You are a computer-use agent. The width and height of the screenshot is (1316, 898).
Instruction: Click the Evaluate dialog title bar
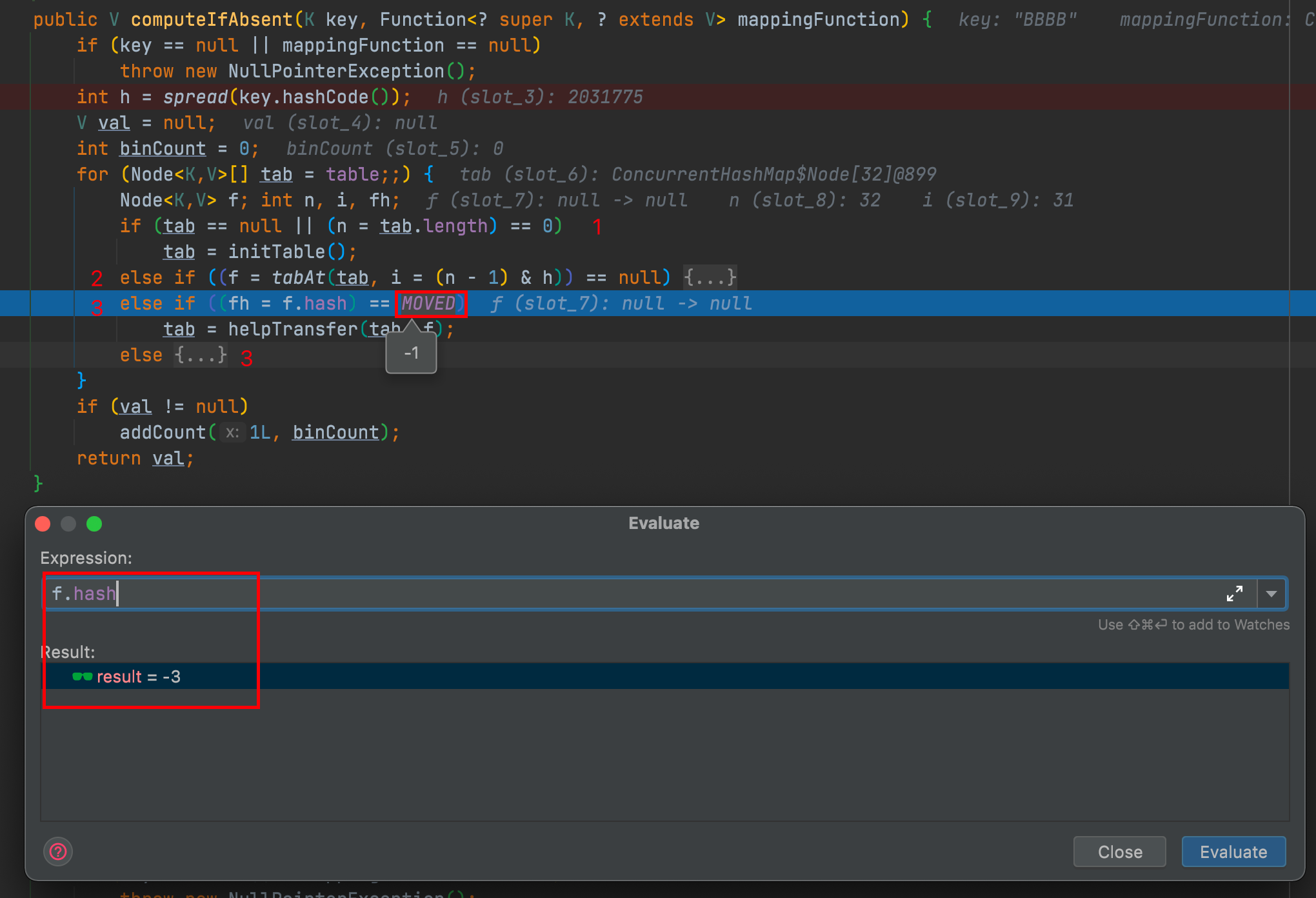[663, 523]
